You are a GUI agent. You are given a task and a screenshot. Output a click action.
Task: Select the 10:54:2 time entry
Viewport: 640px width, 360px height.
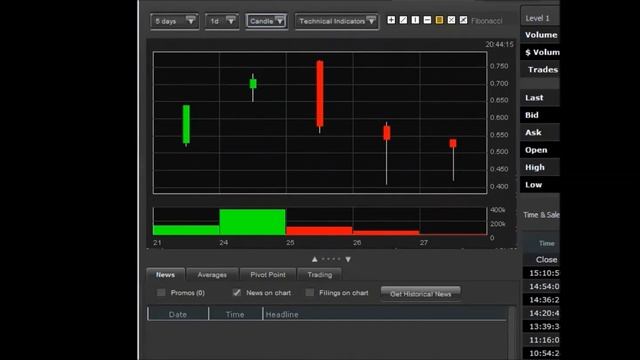click(542, 353)
